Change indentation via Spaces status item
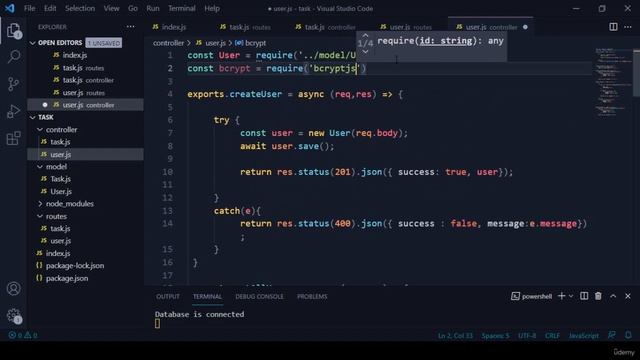 (x=495, y=336)
